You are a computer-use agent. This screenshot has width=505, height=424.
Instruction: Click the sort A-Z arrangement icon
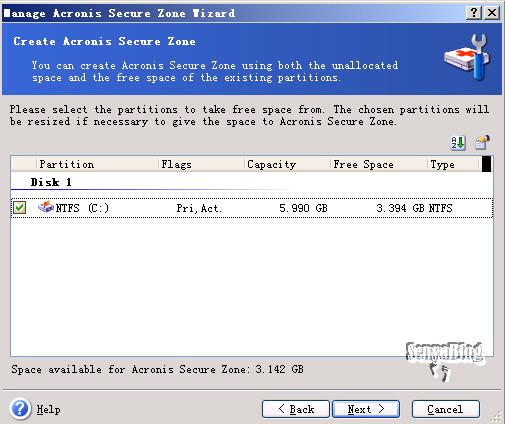coord(458,143)
